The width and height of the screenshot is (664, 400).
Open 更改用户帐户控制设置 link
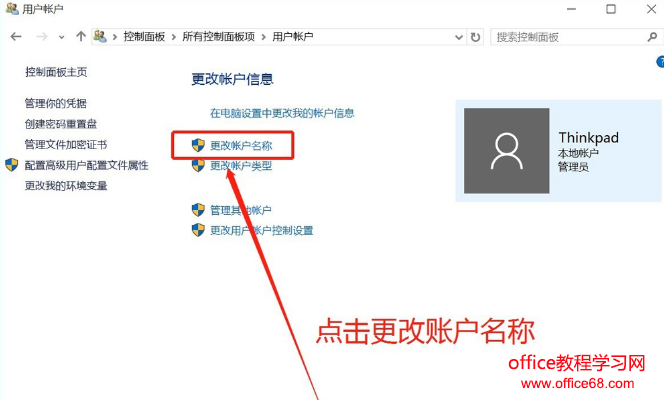coord(262,231)
